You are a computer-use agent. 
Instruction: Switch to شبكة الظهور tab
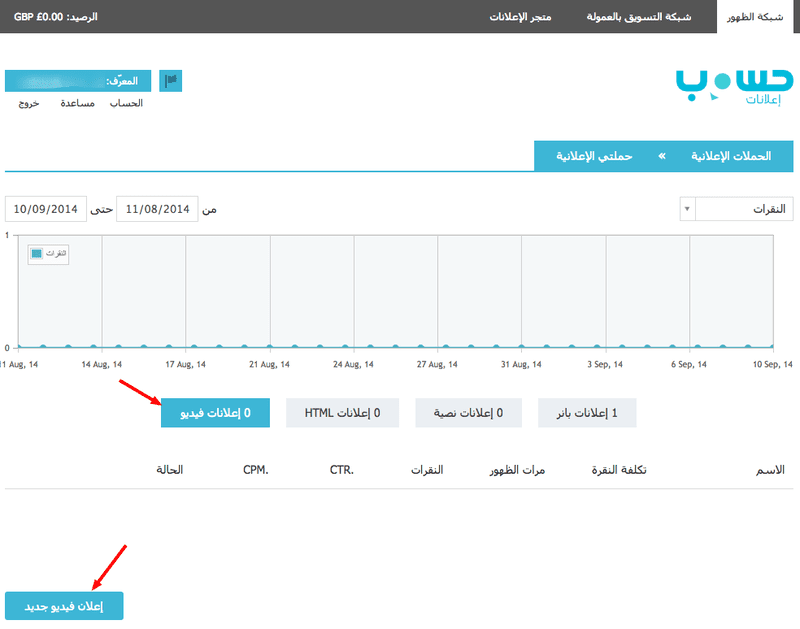click(x=755, y=17)
